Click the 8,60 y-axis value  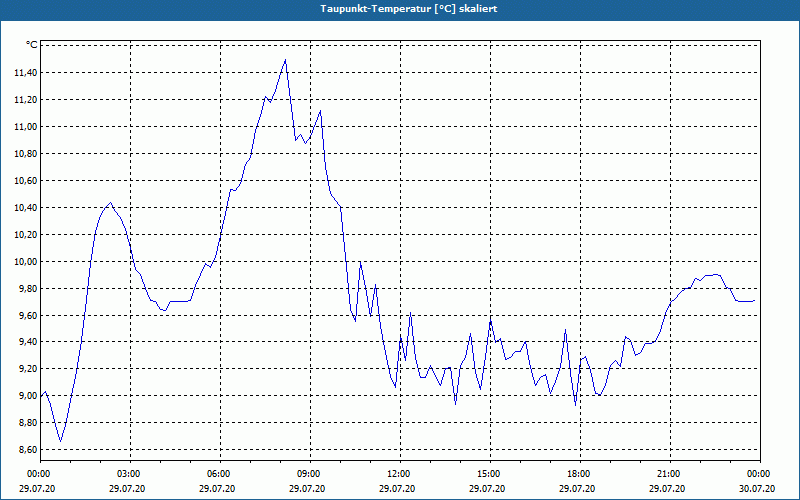(x=28, y=450)
